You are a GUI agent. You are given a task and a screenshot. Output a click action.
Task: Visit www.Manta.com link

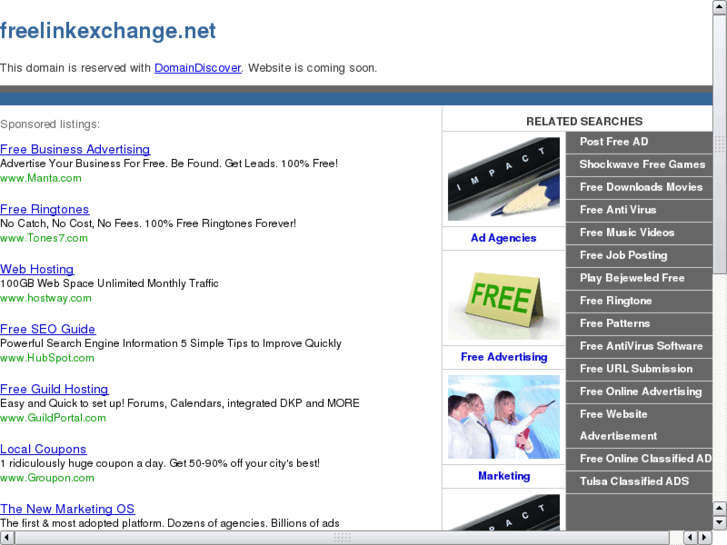click(41, 178)
